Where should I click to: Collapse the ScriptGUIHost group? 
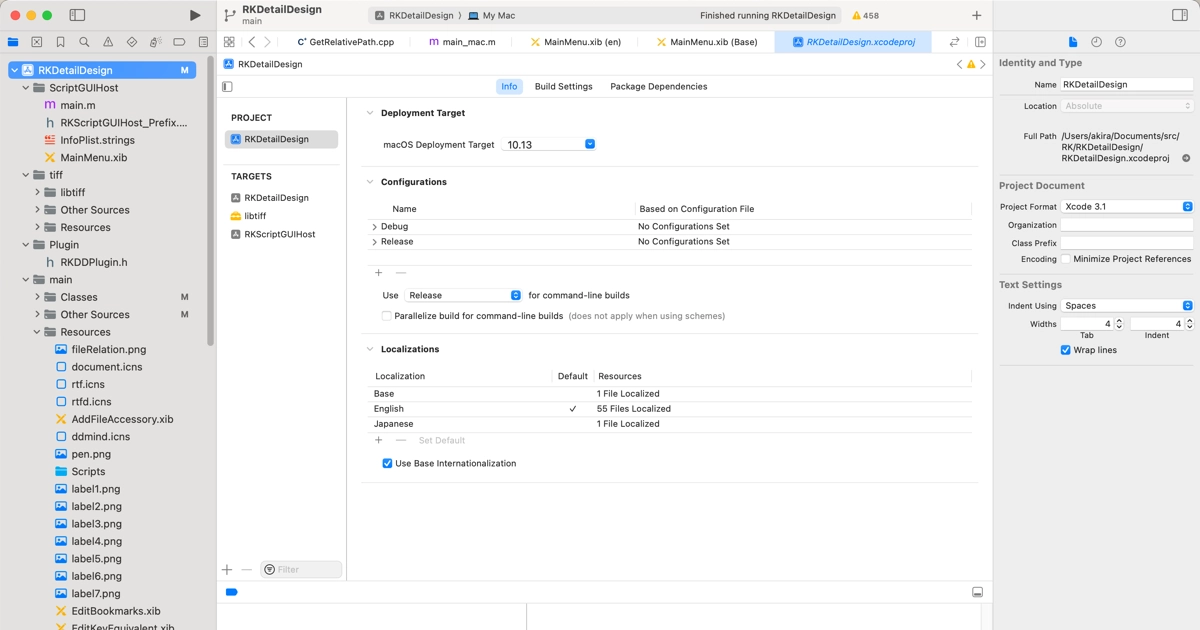26,88
